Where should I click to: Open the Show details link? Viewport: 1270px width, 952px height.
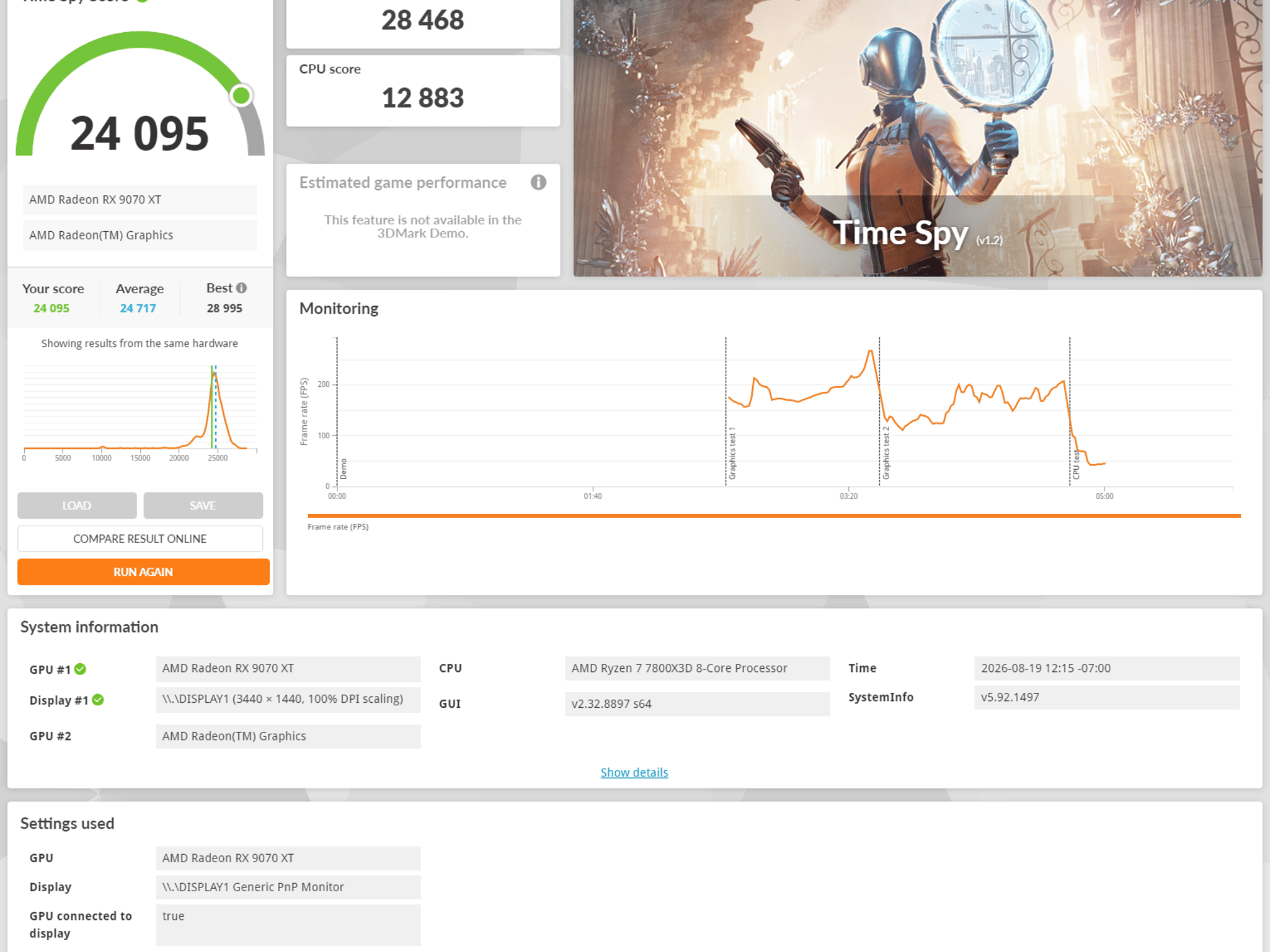634,772
